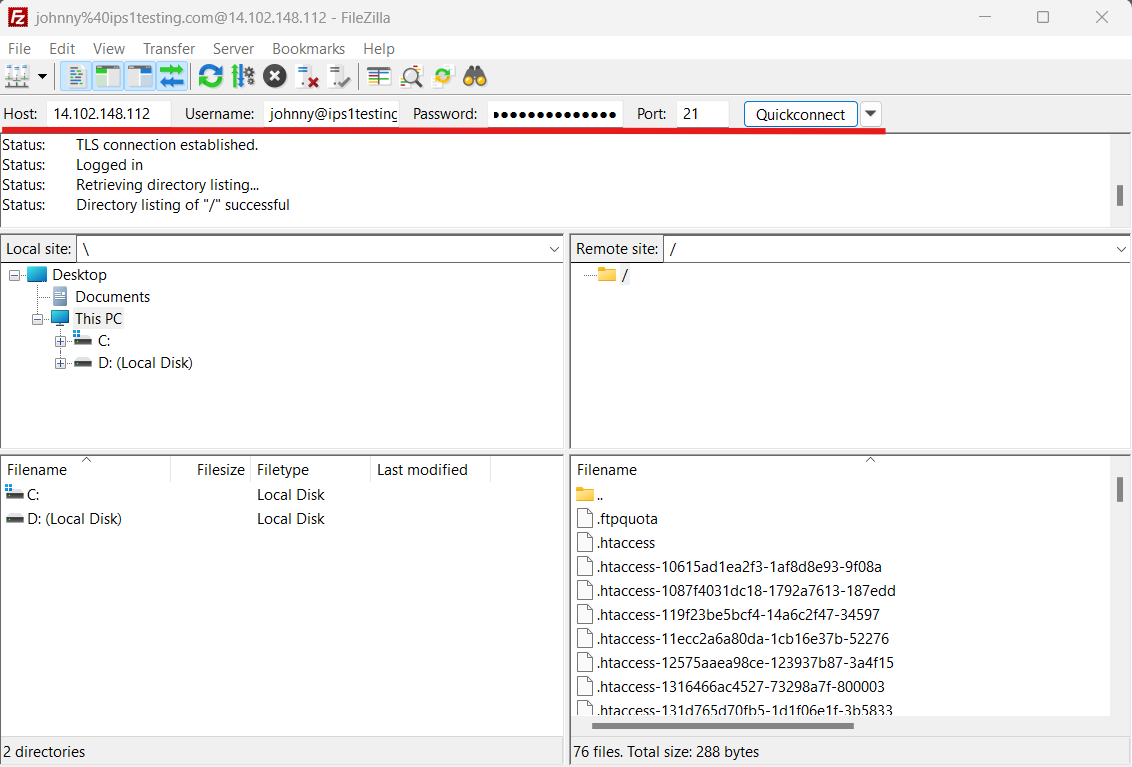Toggle directory comparison icon
This screenshot has width=1132, height=767.
pyautogui.click(x=411, y=76)
